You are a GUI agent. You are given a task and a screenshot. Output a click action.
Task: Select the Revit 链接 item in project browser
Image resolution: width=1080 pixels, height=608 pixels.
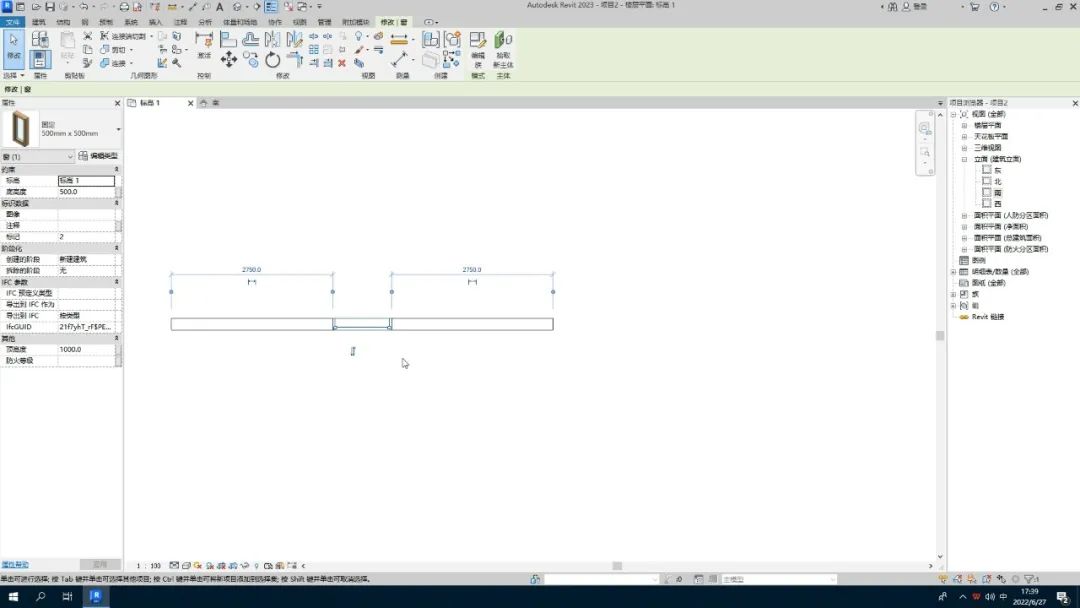point(988,317)
